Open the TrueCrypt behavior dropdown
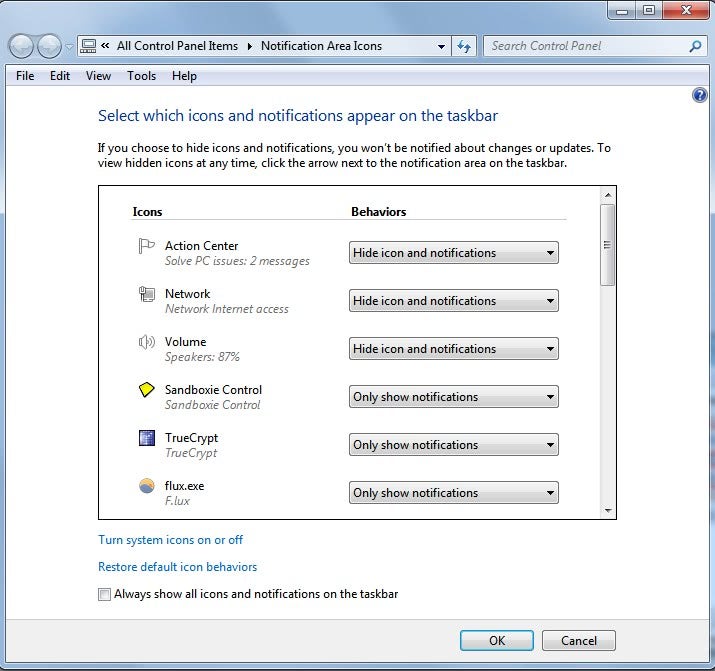 pyautogui.click(x=454, y=445)
